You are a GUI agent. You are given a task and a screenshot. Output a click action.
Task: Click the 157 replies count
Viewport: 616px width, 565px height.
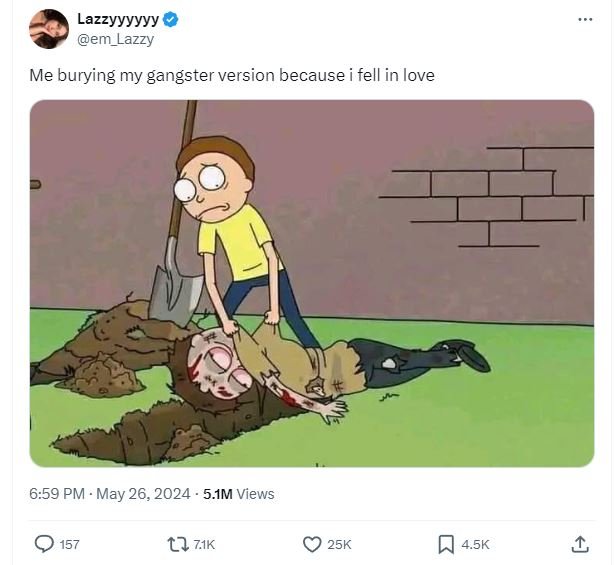coord(69,544)
